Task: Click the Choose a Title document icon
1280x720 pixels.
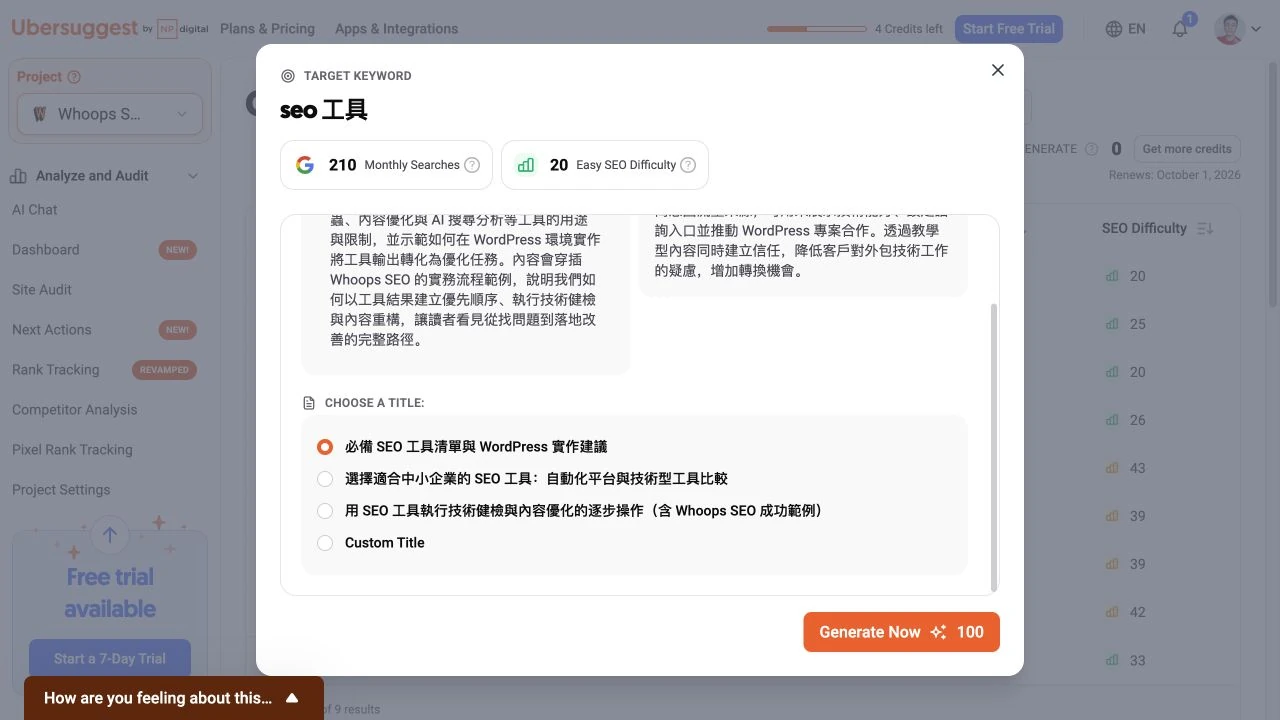Action: (309, 403)
